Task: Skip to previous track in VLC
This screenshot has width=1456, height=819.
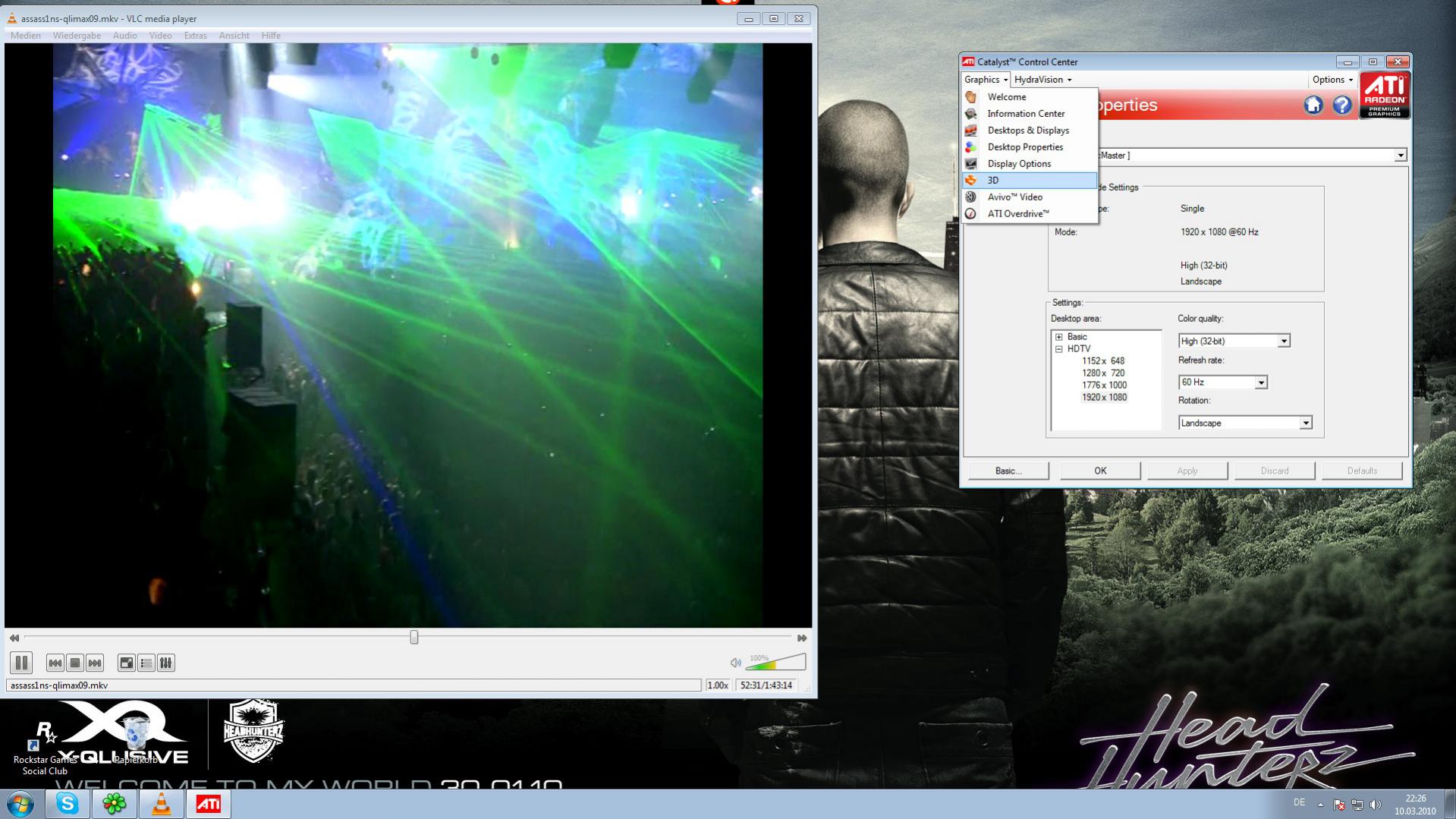Action: [x=55, y=663]
